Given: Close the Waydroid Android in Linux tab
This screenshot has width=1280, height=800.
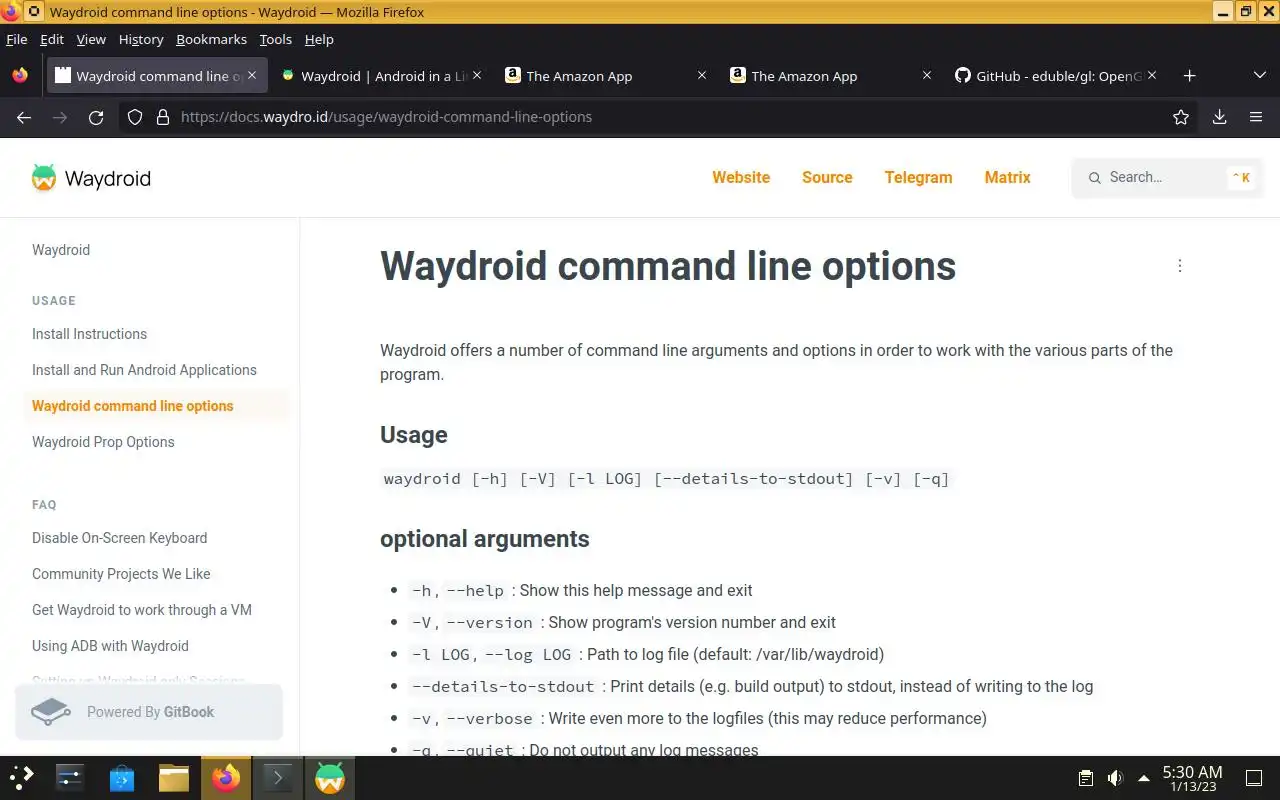Looking at the screenshot, I should 477,75.
